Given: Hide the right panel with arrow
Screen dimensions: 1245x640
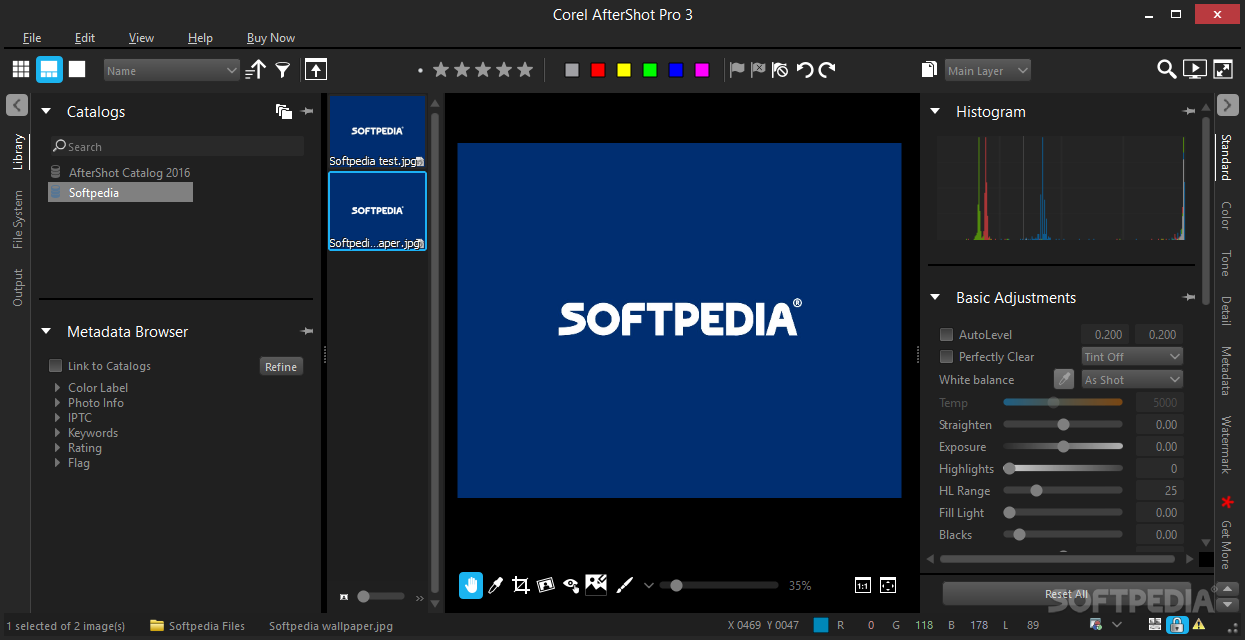Looking at the screenshot, I should click(1228, 105).
